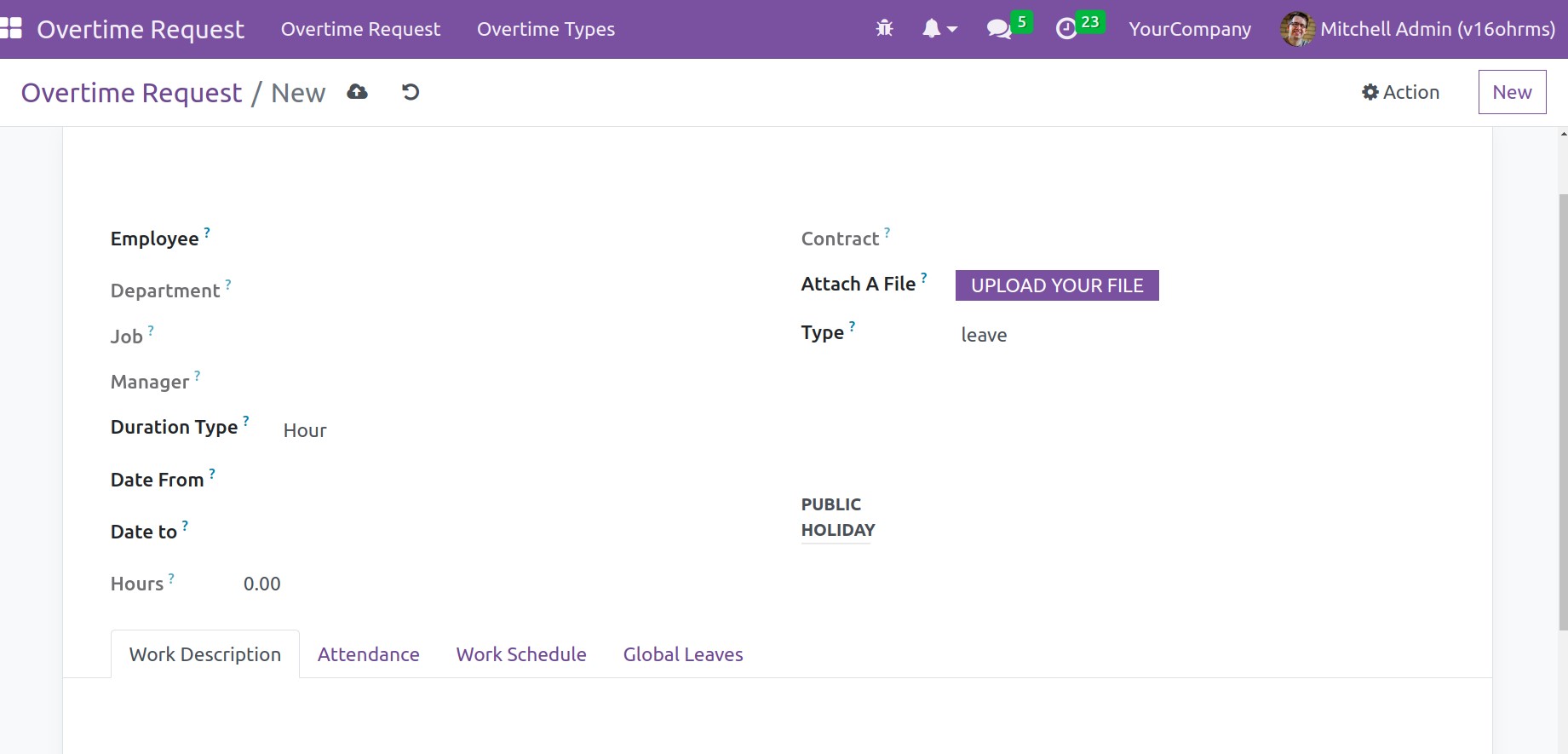Discard changes using the undo arrow icon
1568x754 pixels.
pos(411,92)
